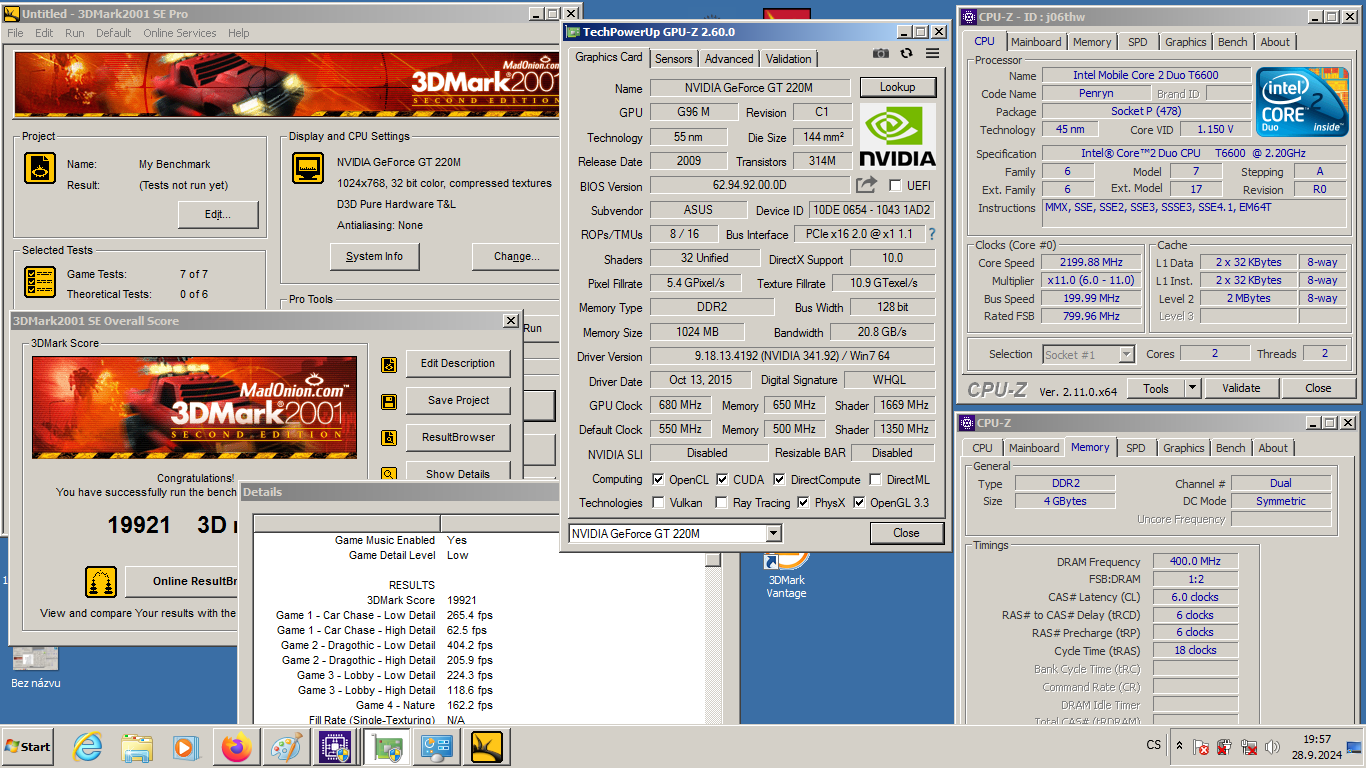Toggle the OpenGL 3.3 checkbox
The width and height of the screenshot is (1366, 768).
point(859,503)
